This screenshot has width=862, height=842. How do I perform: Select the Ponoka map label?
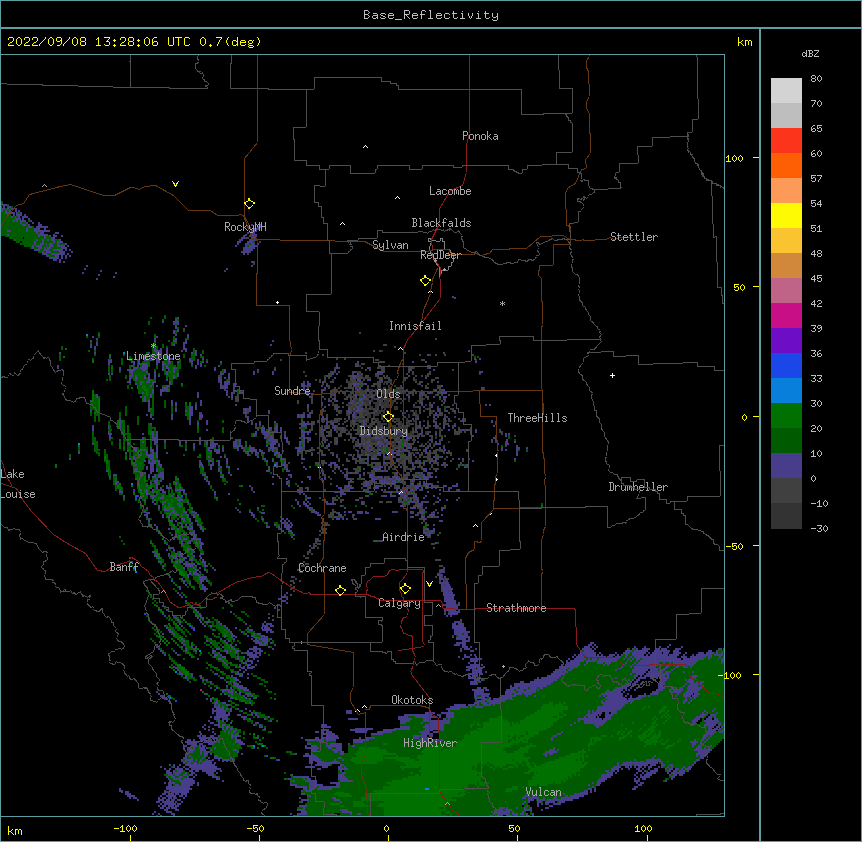tap(480, 136)
